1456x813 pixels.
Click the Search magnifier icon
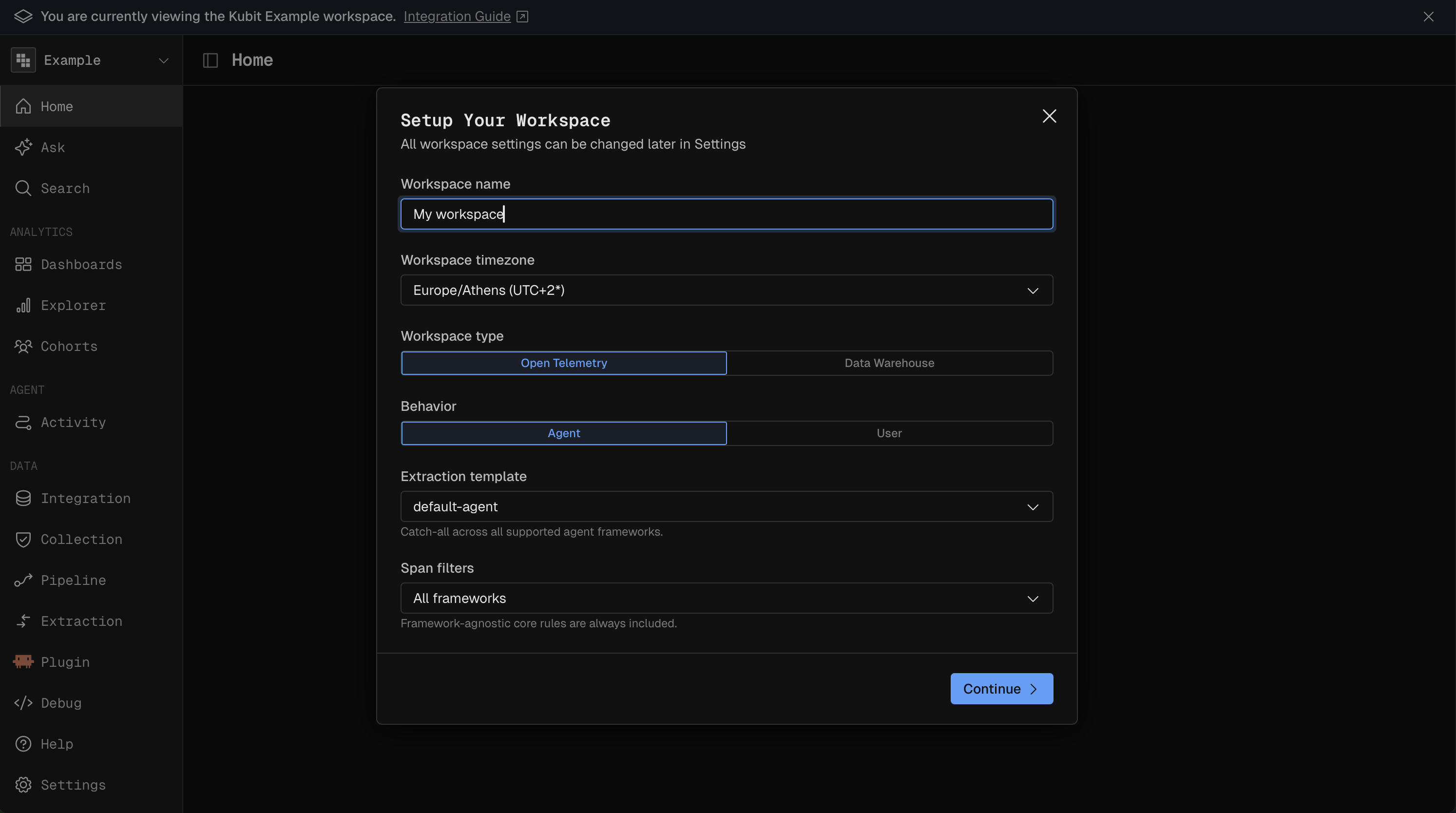point(23,188)
